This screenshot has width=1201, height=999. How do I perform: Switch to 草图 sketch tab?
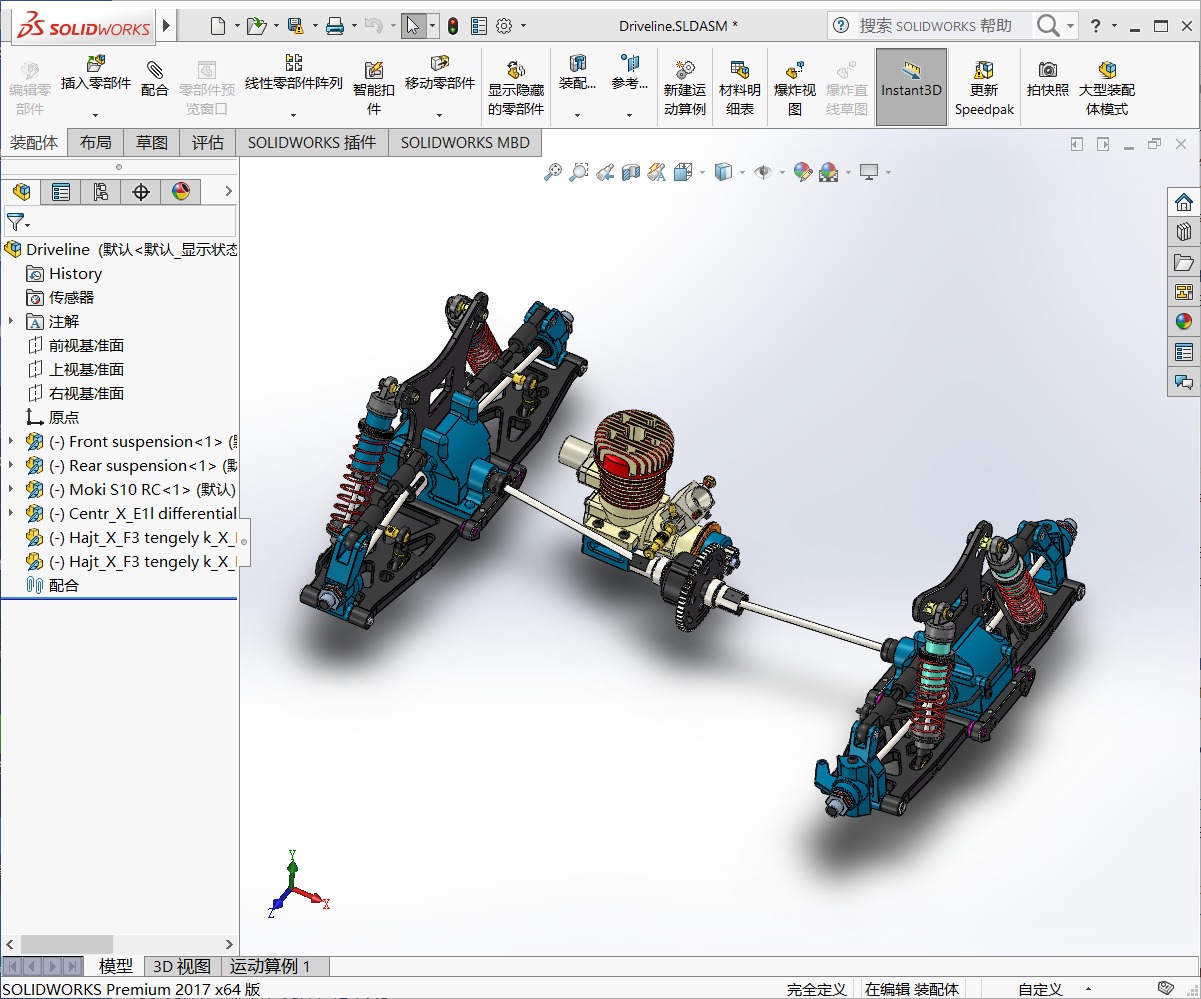152,143
